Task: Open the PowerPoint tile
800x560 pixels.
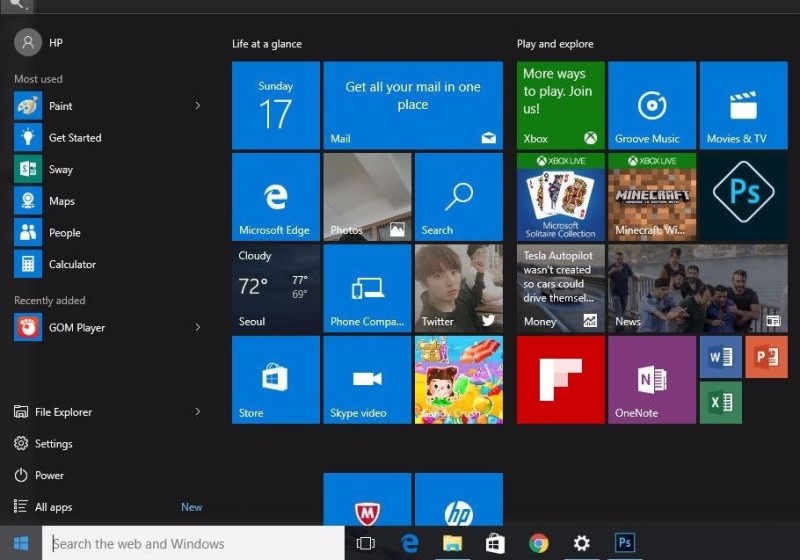Action: click(x=766, y=357)
